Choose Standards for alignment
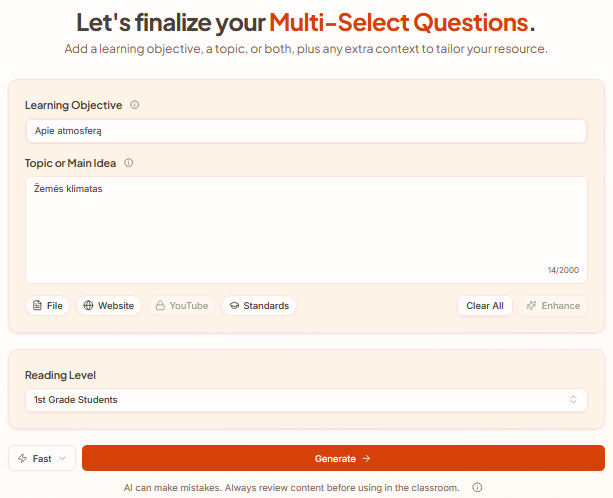Screen dimensions: 613x498 click(258, 306)
